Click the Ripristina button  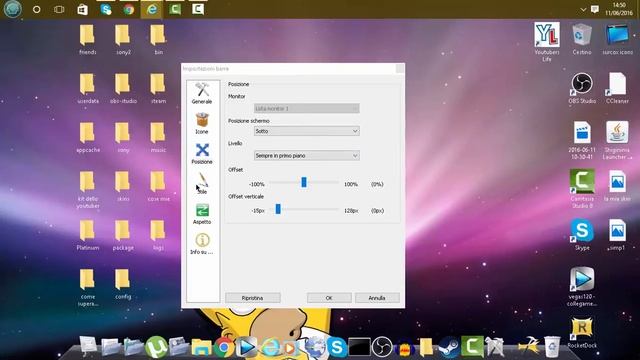tap(253, 298)
